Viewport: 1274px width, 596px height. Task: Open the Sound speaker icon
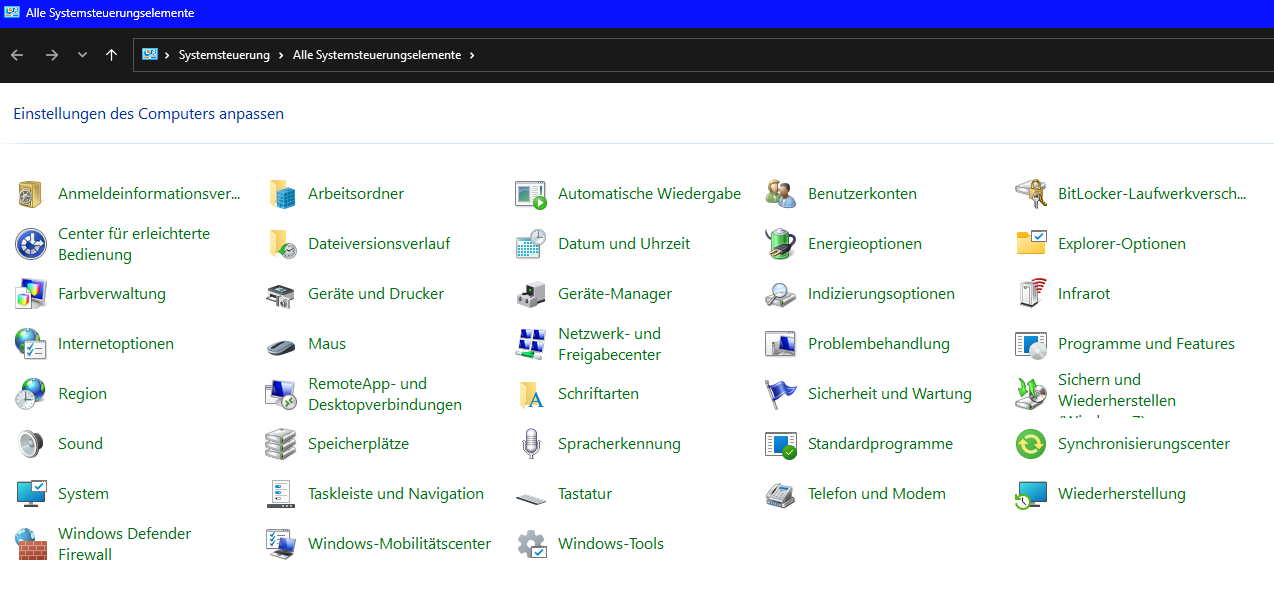click(x=31, y=444)
